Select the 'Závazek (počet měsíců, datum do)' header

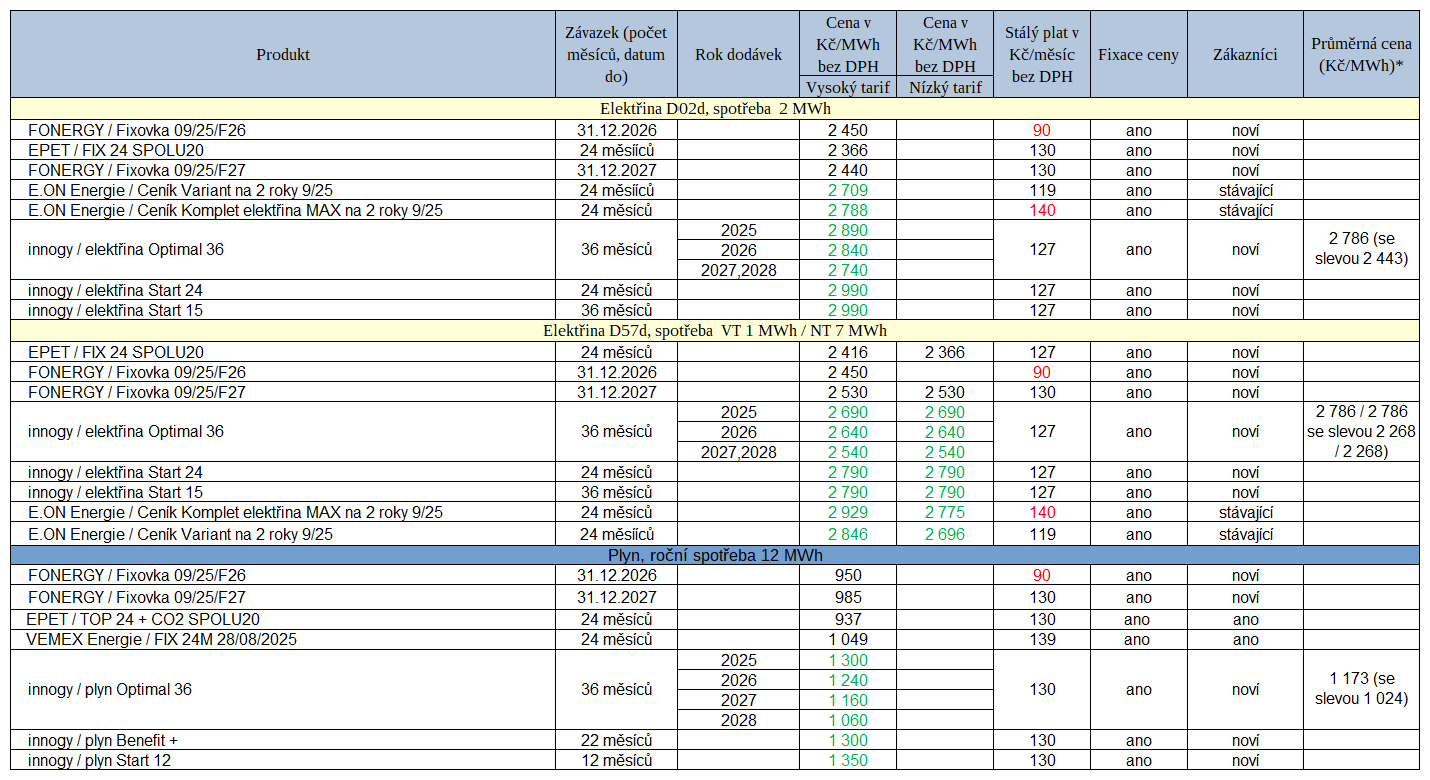tap(616, 55)
